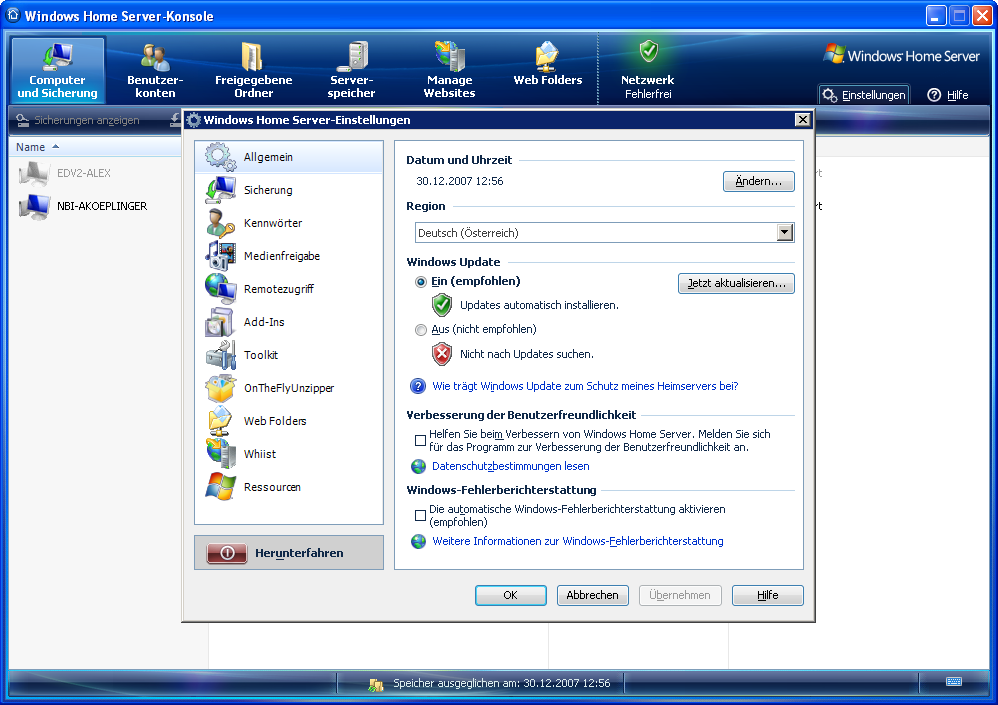The image size is (998, 705).
Task: Enable Benutzerfreundlichkeit improvement checkbox
Action: (420, 440)
